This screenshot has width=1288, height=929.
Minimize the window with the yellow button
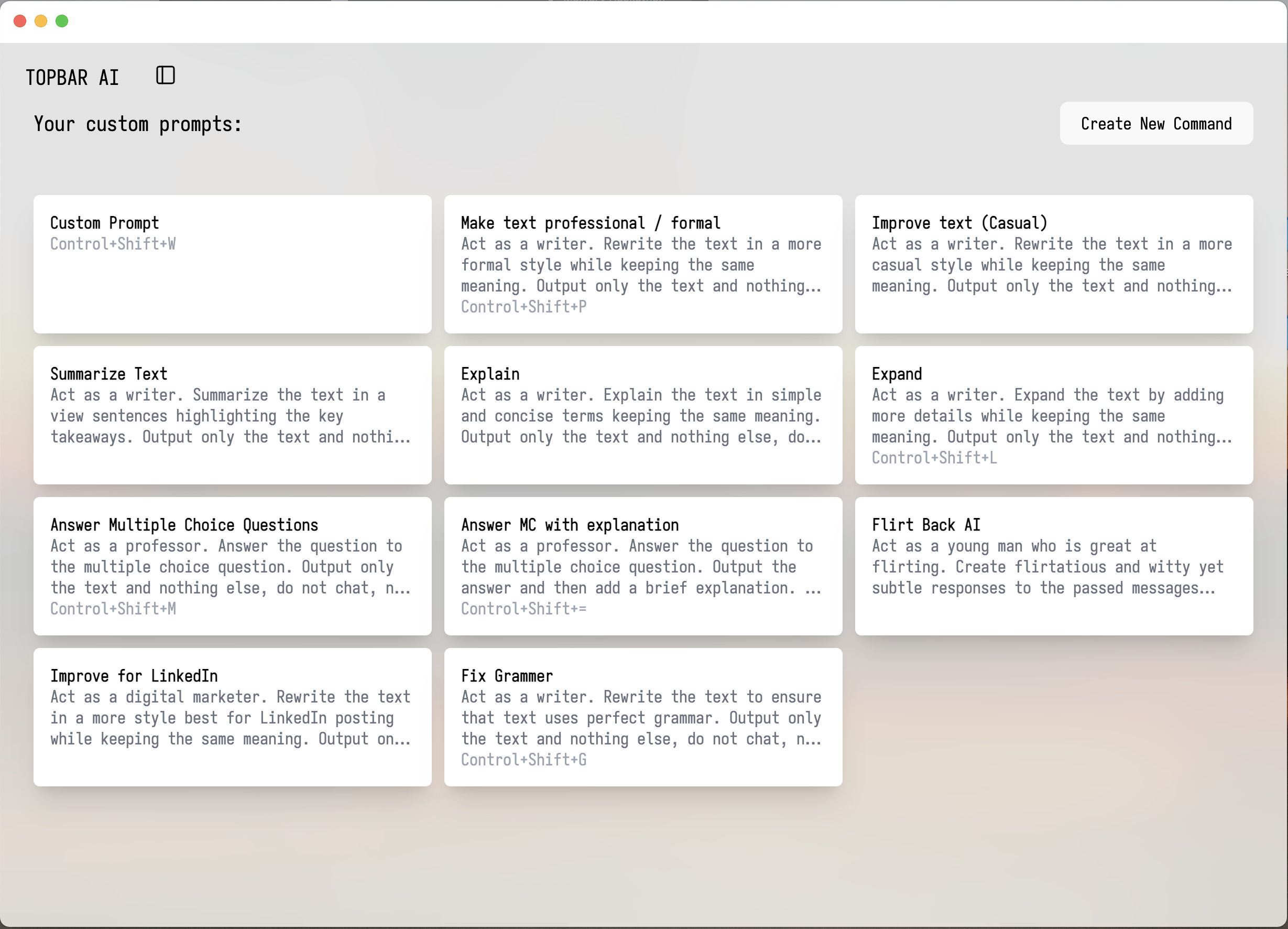click(x=41, y=21)
